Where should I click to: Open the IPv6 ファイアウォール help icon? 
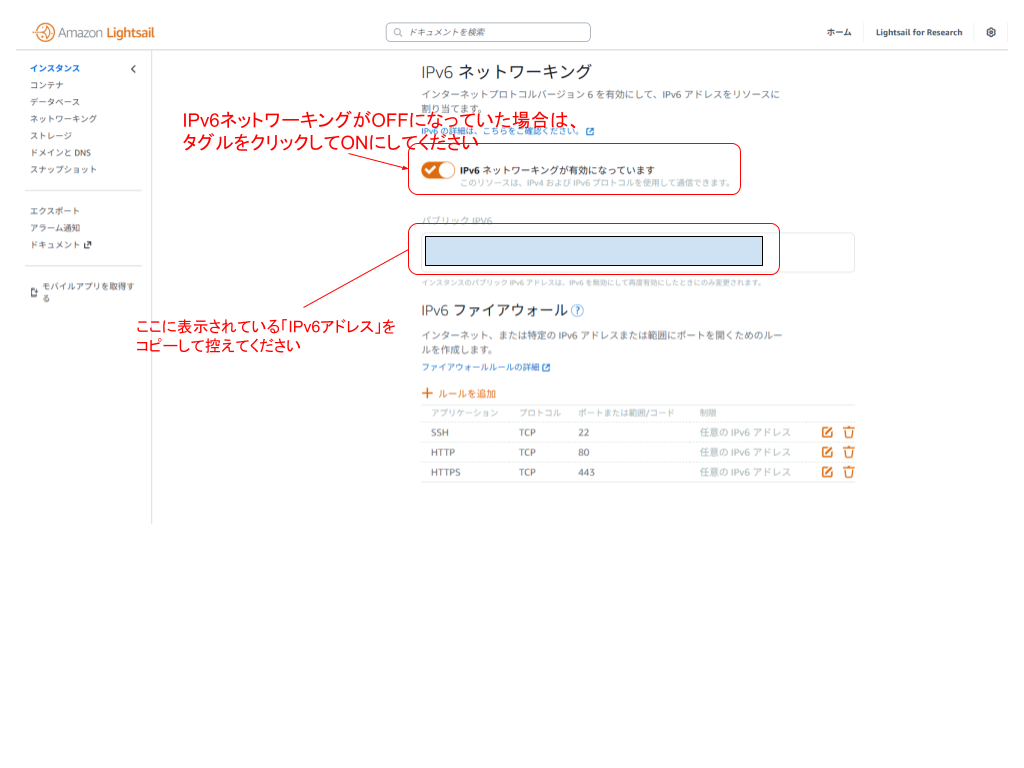coord(578,311)
